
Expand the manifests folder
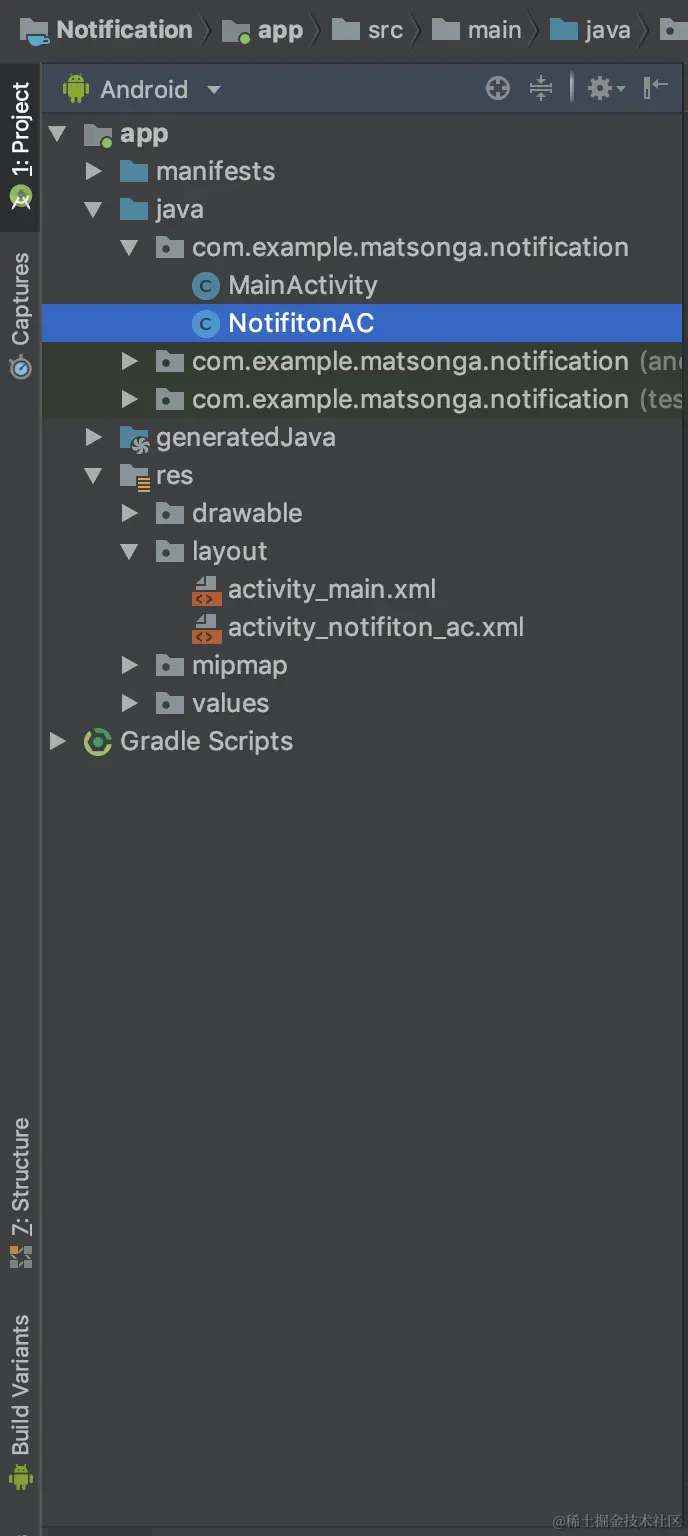[x=94, y=171]
